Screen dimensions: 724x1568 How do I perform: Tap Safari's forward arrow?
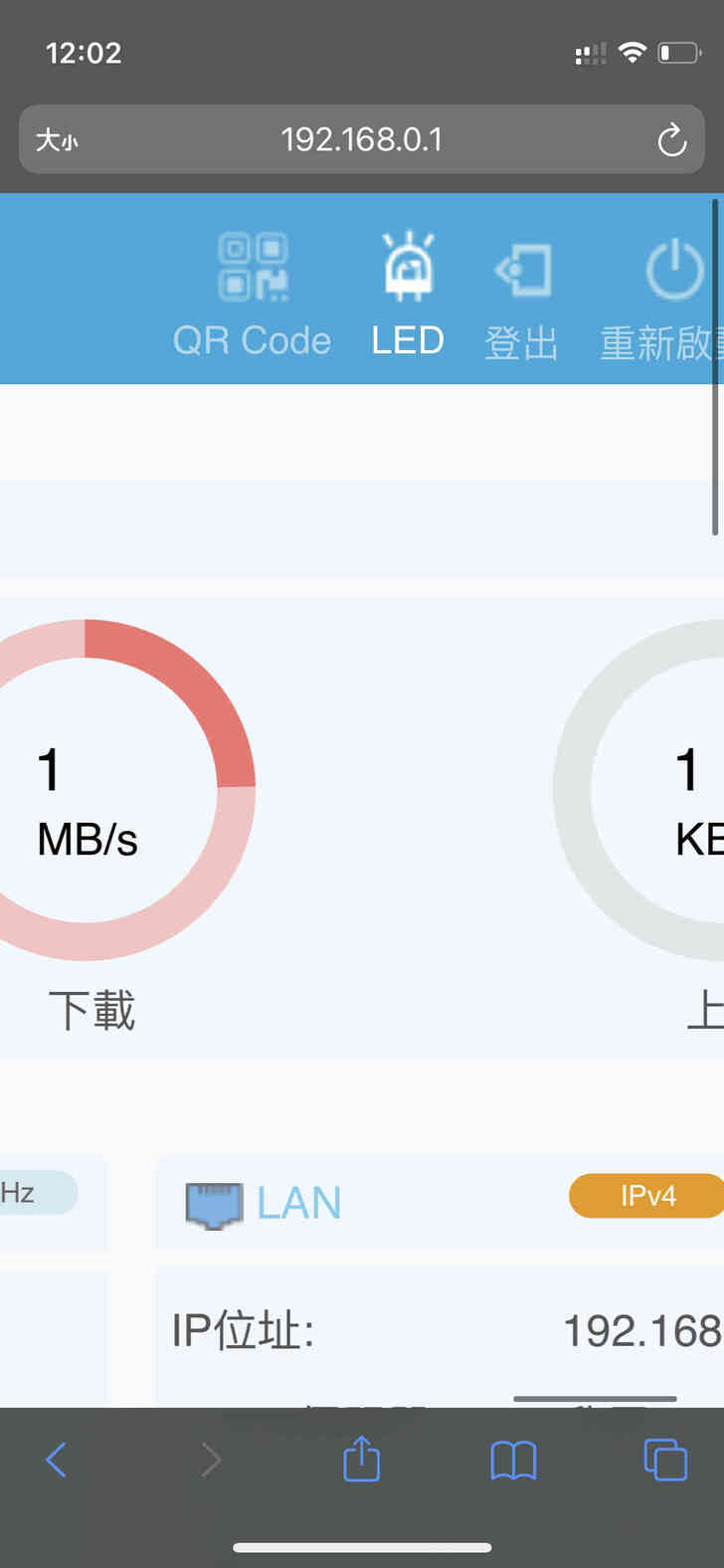tap(210, 1460)
